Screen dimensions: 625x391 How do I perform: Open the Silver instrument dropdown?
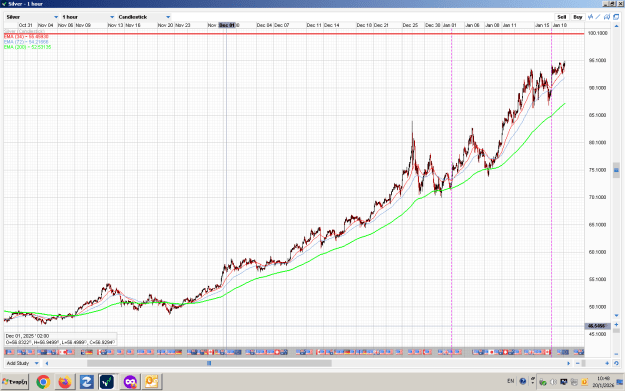[32, 17]
